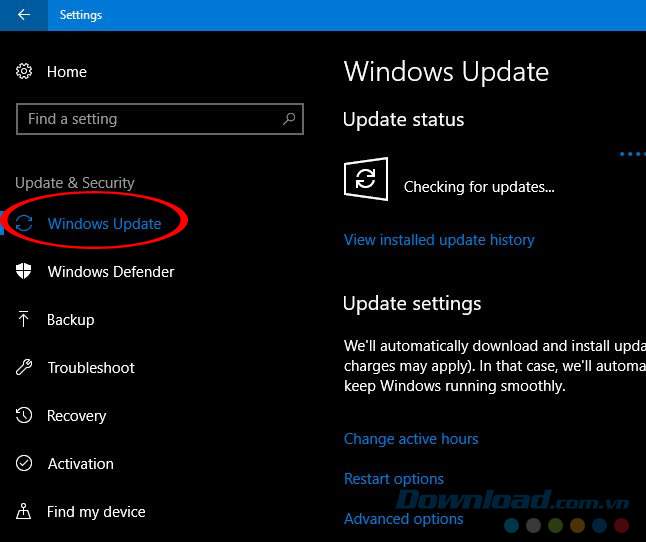Open View installed update history link
This screenshot has height=542, width=646.
click(439, 240)
